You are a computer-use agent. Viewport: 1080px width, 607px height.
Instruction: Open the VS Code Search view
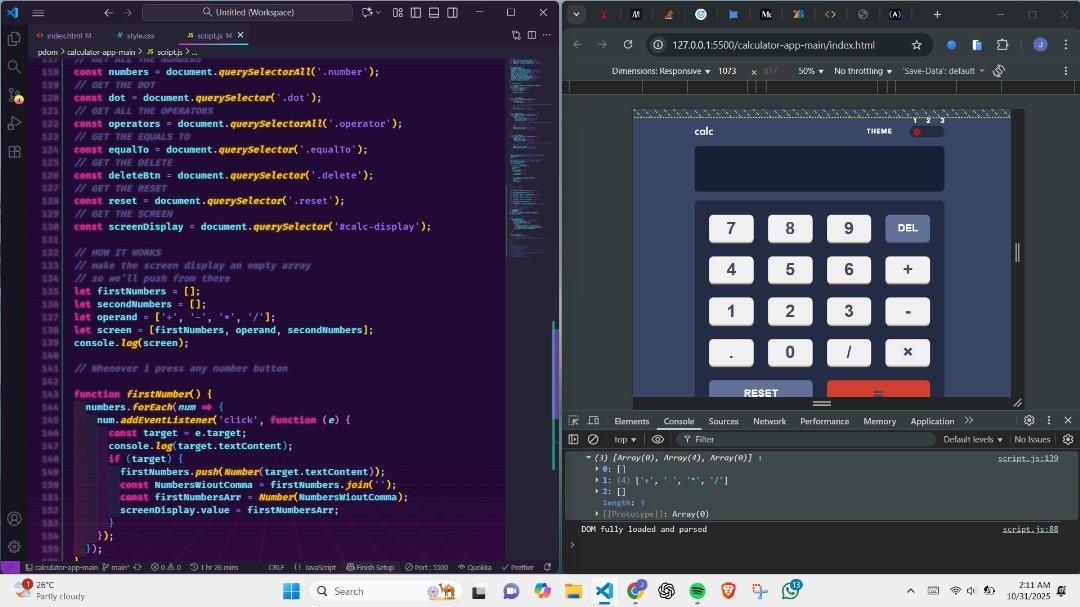pos(14,67)
